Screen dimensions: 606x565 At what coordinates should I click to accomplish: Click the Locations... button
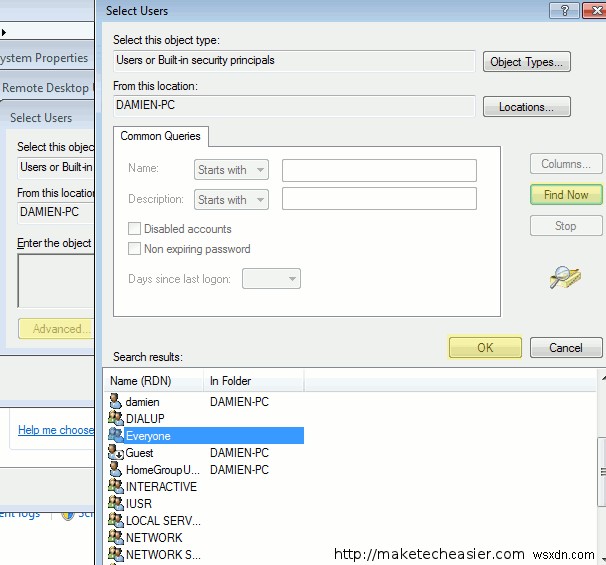tap(526, 107)
